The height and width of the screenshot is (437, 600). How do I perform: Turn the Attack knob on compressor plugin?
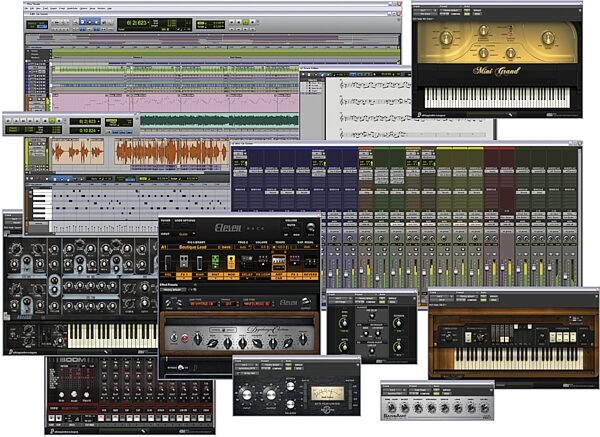[291, 386]
